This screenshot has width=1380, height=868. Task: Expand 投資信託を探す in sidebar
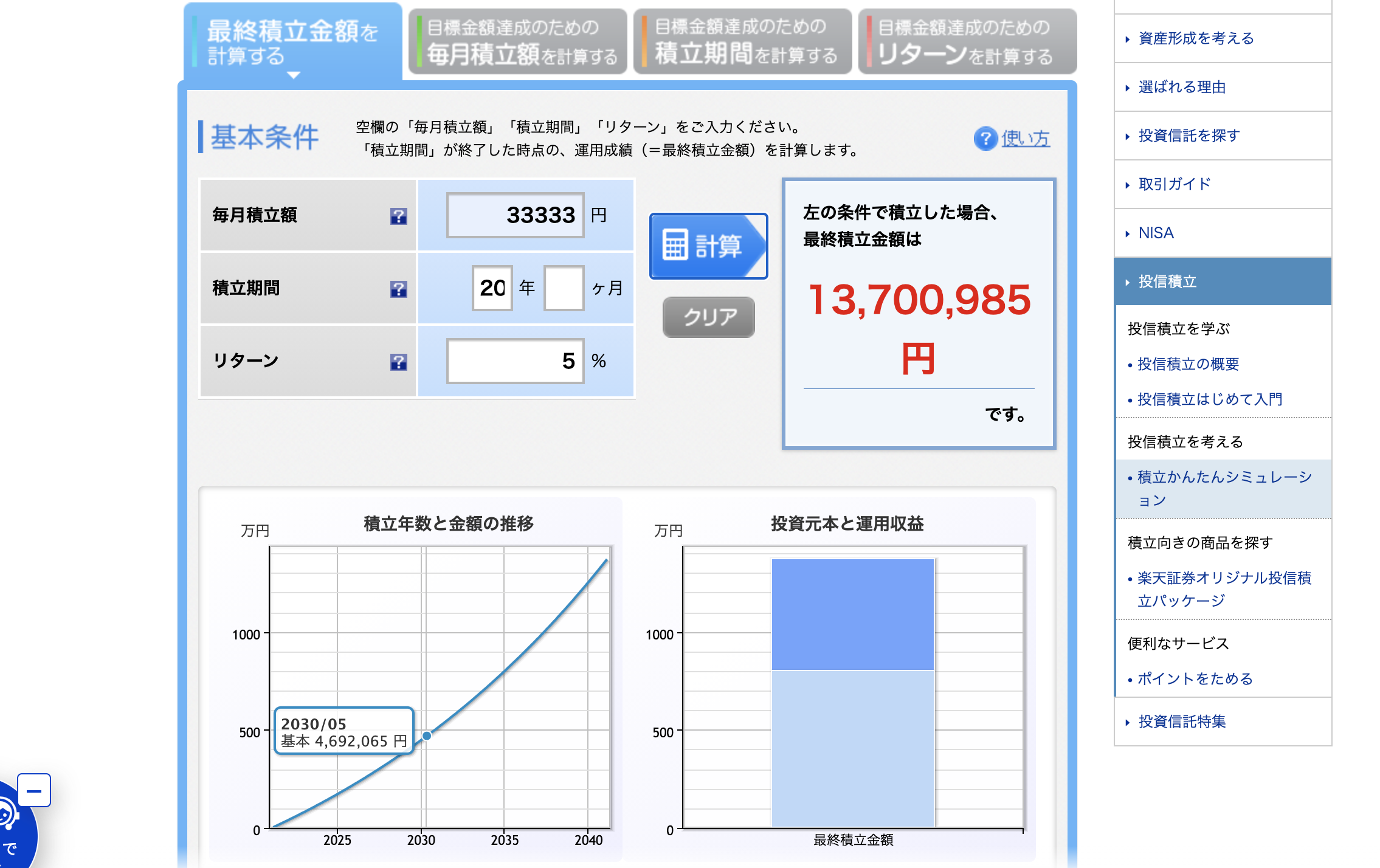coord(1189,136)
